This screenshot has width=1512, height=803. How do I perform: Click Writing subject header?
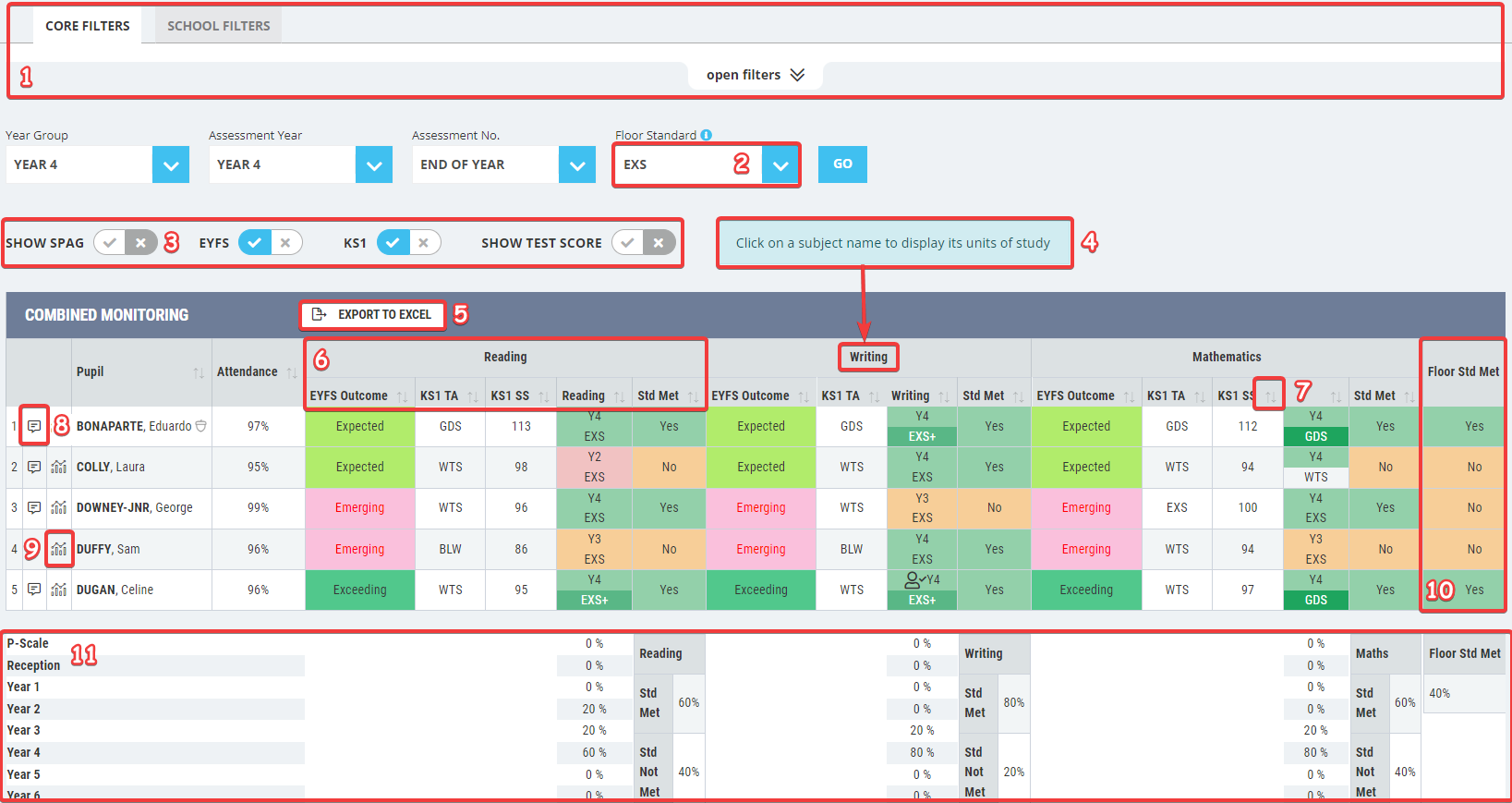(x=868, y=357)
